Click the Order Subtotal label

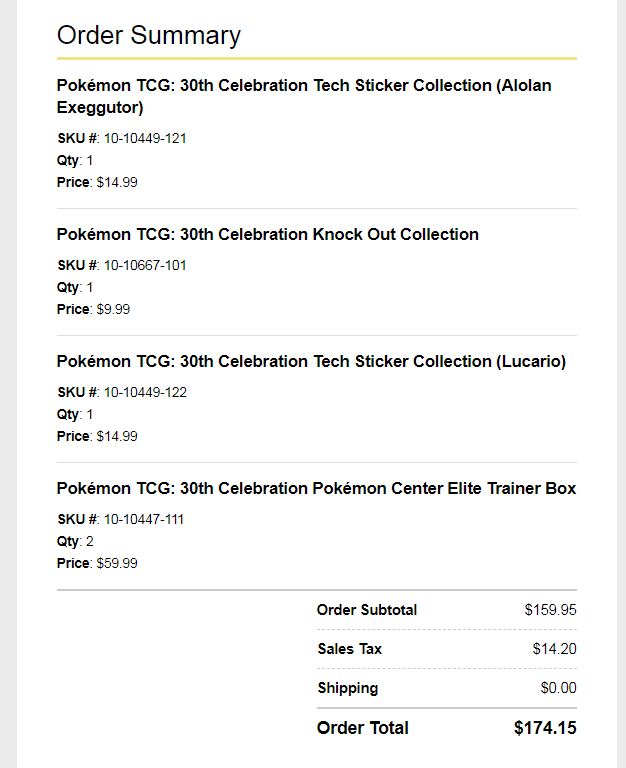click(367, 610)
